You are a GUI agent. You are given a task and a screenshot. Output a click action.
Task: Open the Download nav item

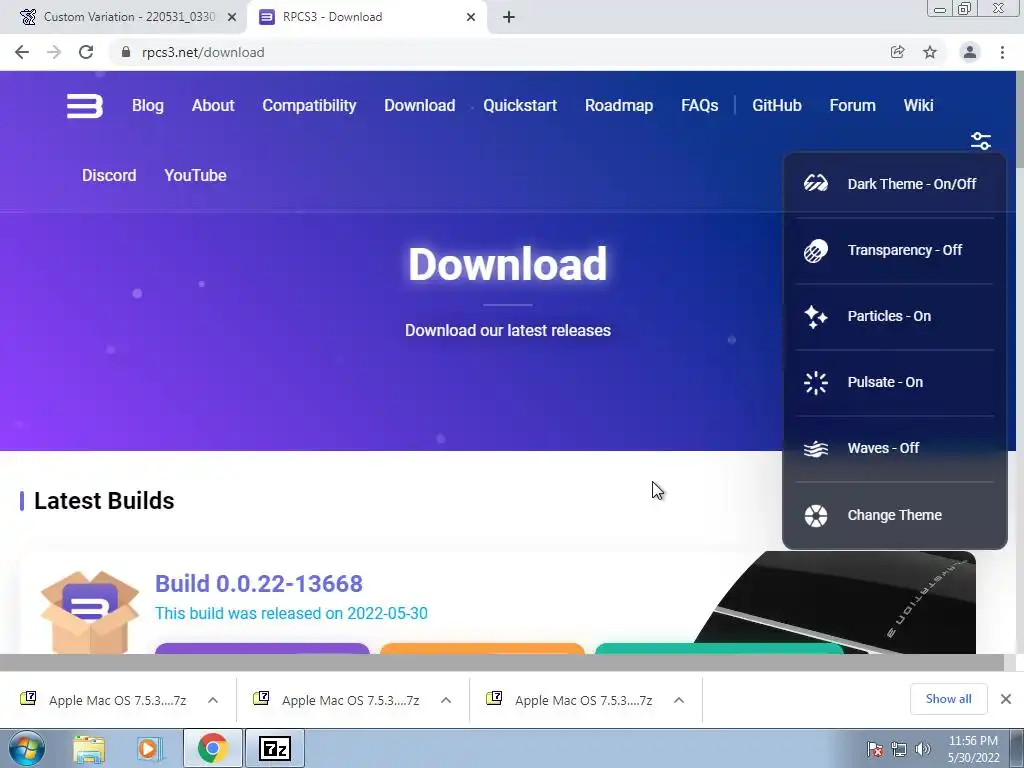coord(420,105)
